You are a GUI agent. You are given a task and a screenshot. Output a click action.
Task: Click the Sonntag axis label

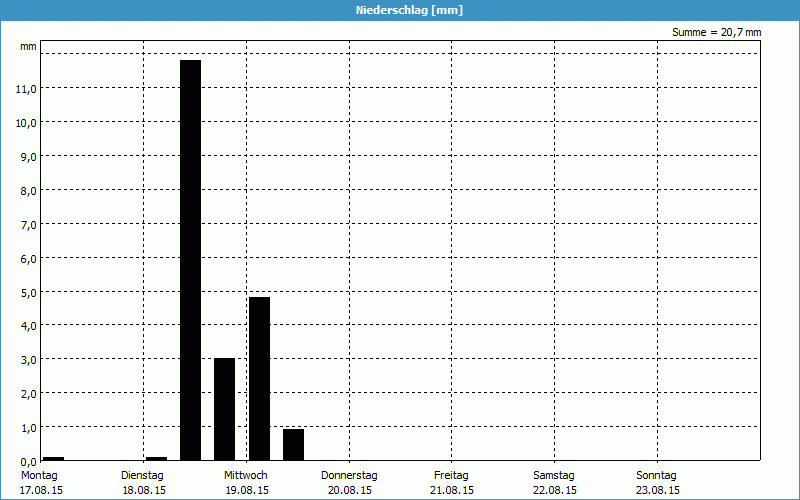(x=656, y=475)
